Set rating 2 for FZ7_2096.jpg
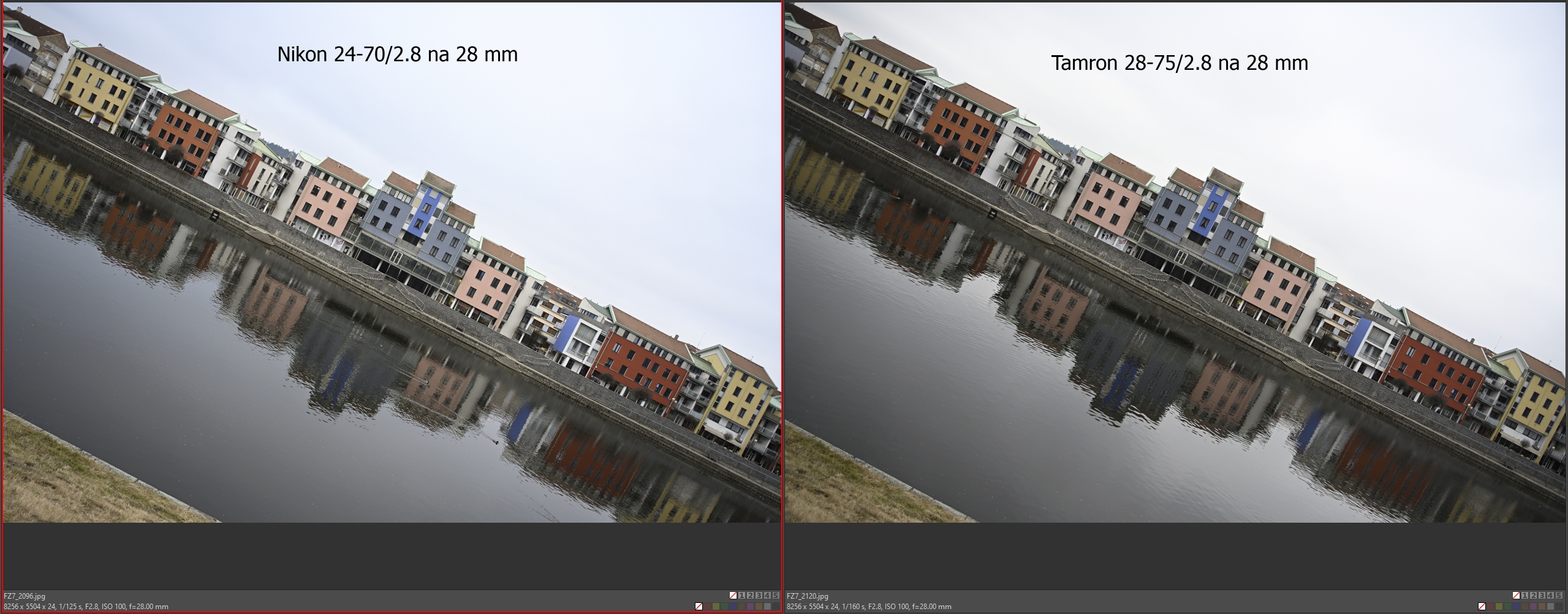 pos(750,596)
